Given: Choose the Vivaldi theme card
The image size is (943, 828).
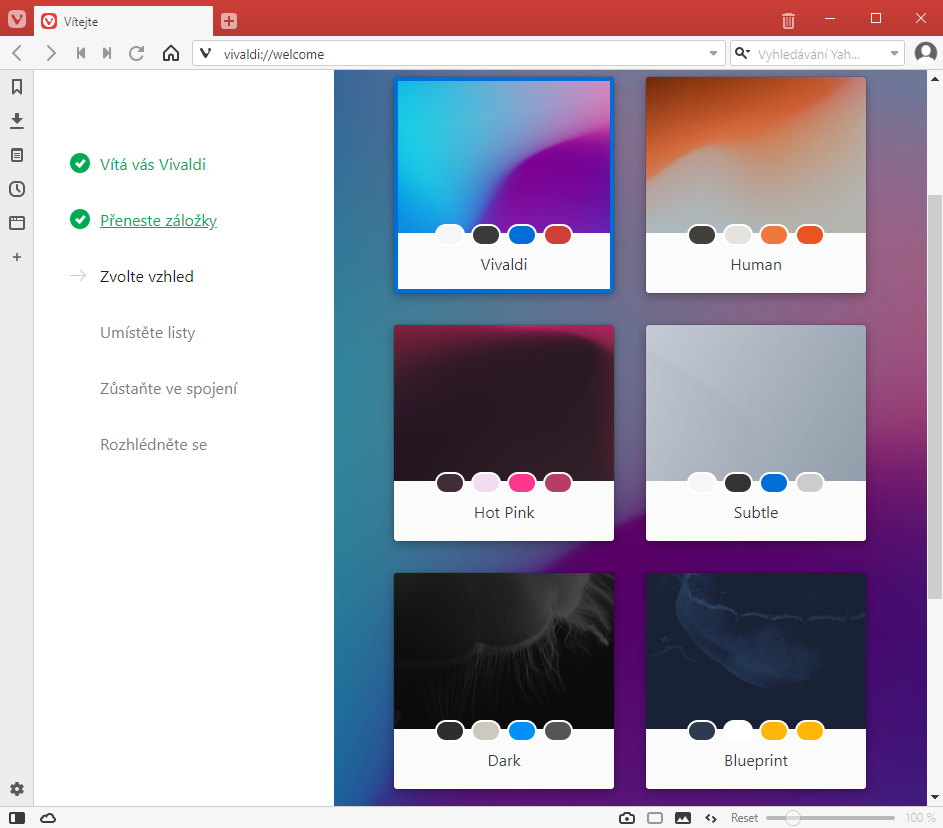Looking at the screenshot, I should (504, 185).
